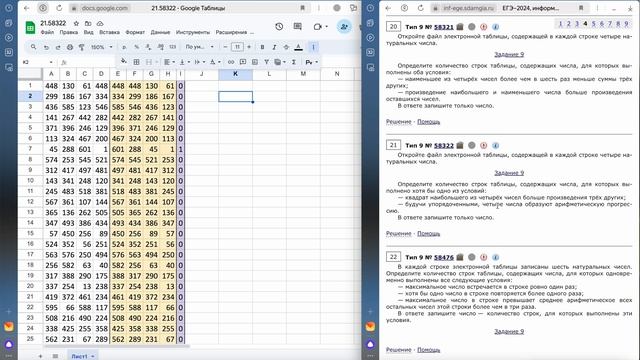Go back in the Google Sheets browser window
Image resolution: width=640 pixels, height=360 pixels.
pos(27,8)
